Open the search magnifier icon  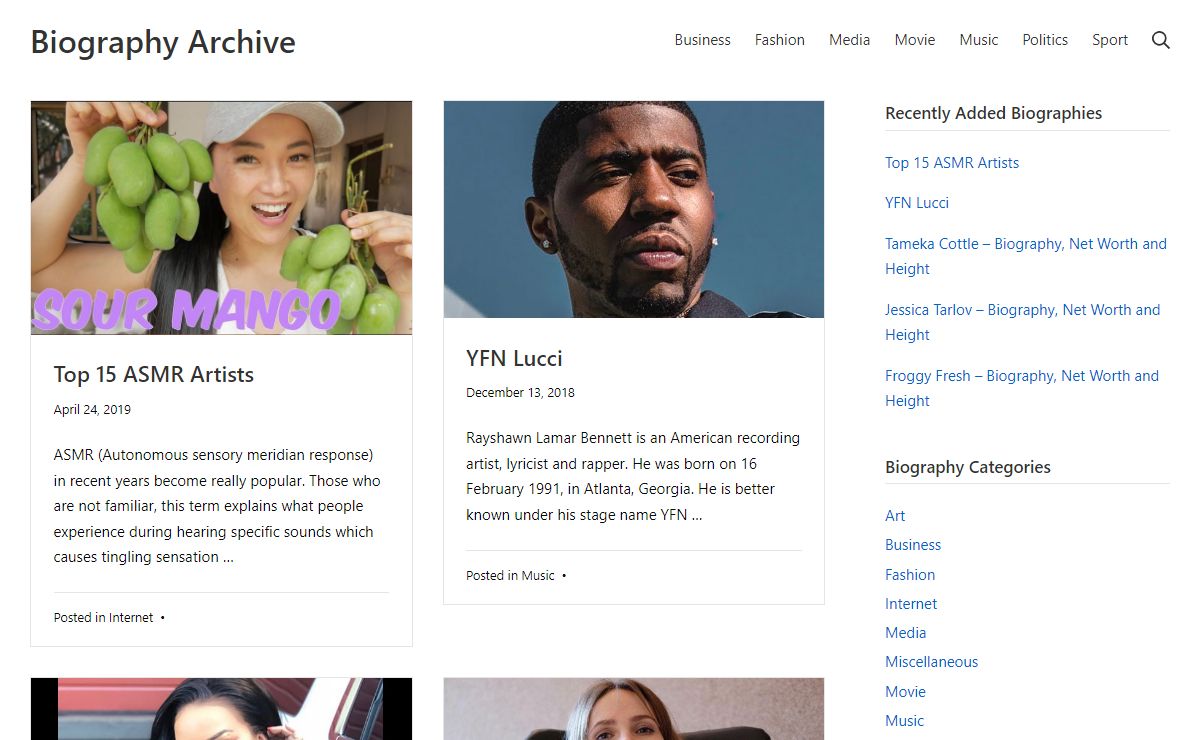[x=1160, y=40]
